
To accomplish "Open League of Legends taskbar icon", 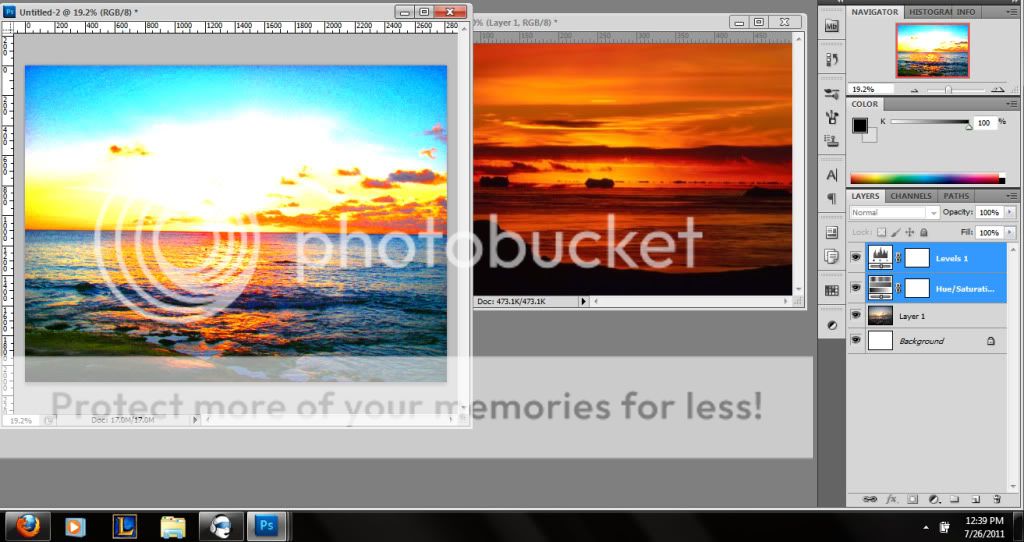I will [124, 526].
